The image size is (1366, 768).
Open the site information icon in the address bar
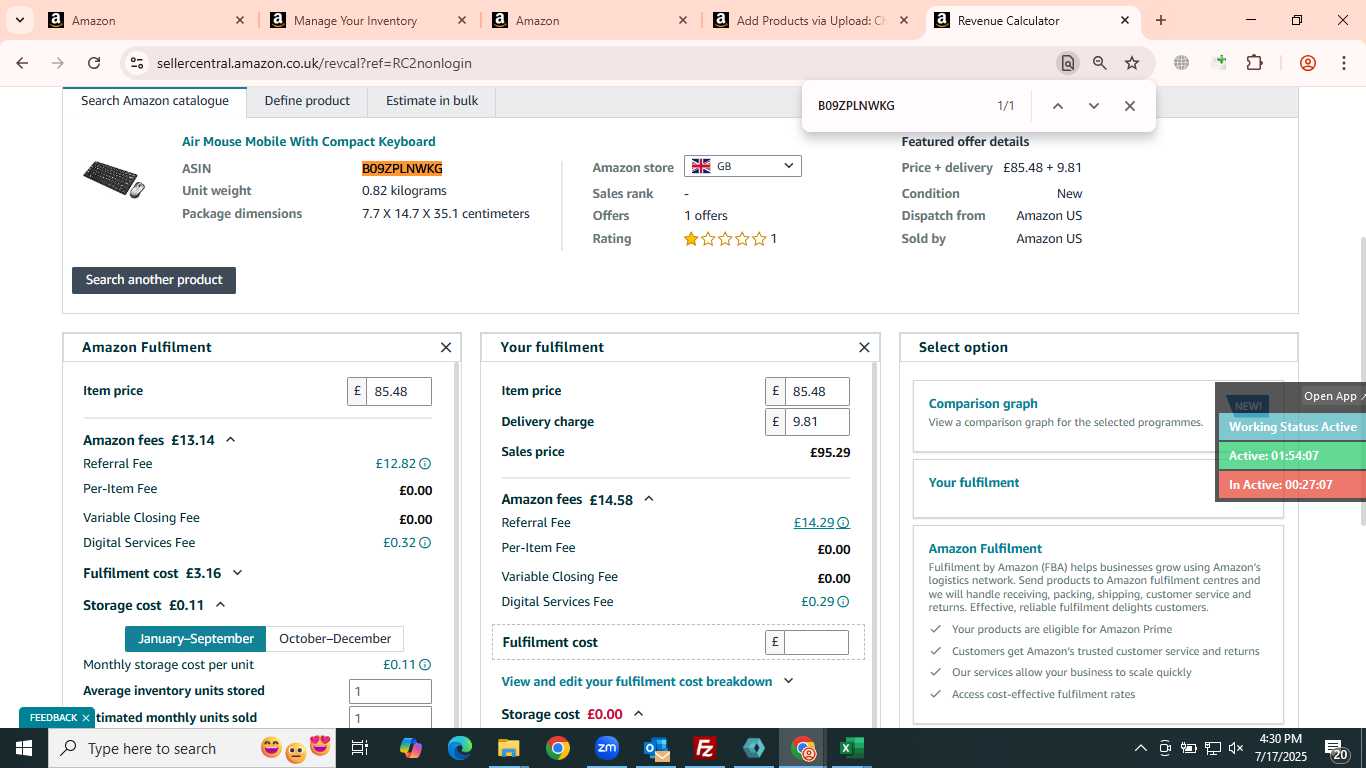point(136,63)
